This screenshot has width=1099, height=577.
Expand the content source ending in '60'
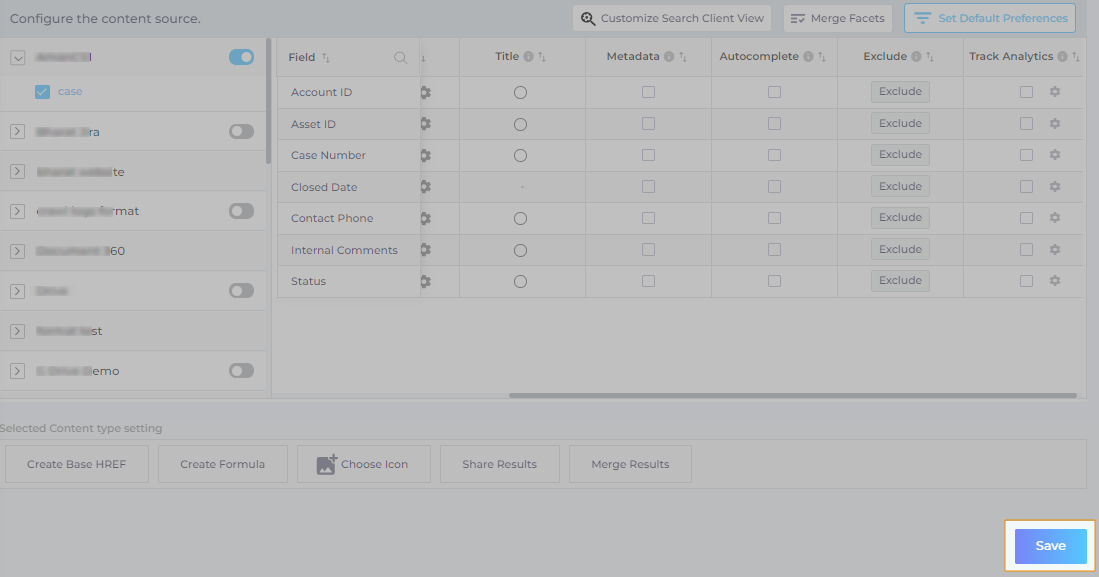(x=17, y=251)
